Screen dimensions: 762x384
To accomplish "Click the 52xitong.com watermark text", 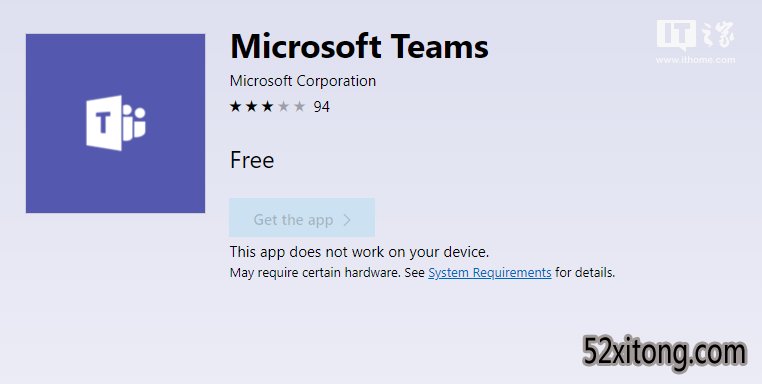I will click(664, 352).
